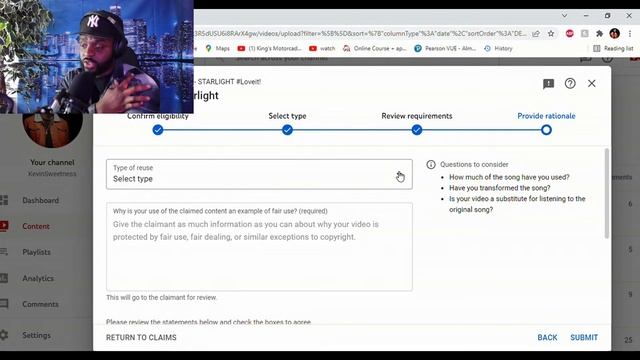The image size is (640, 360).
Task: Click the SUBMIT button
Action: 584,338
